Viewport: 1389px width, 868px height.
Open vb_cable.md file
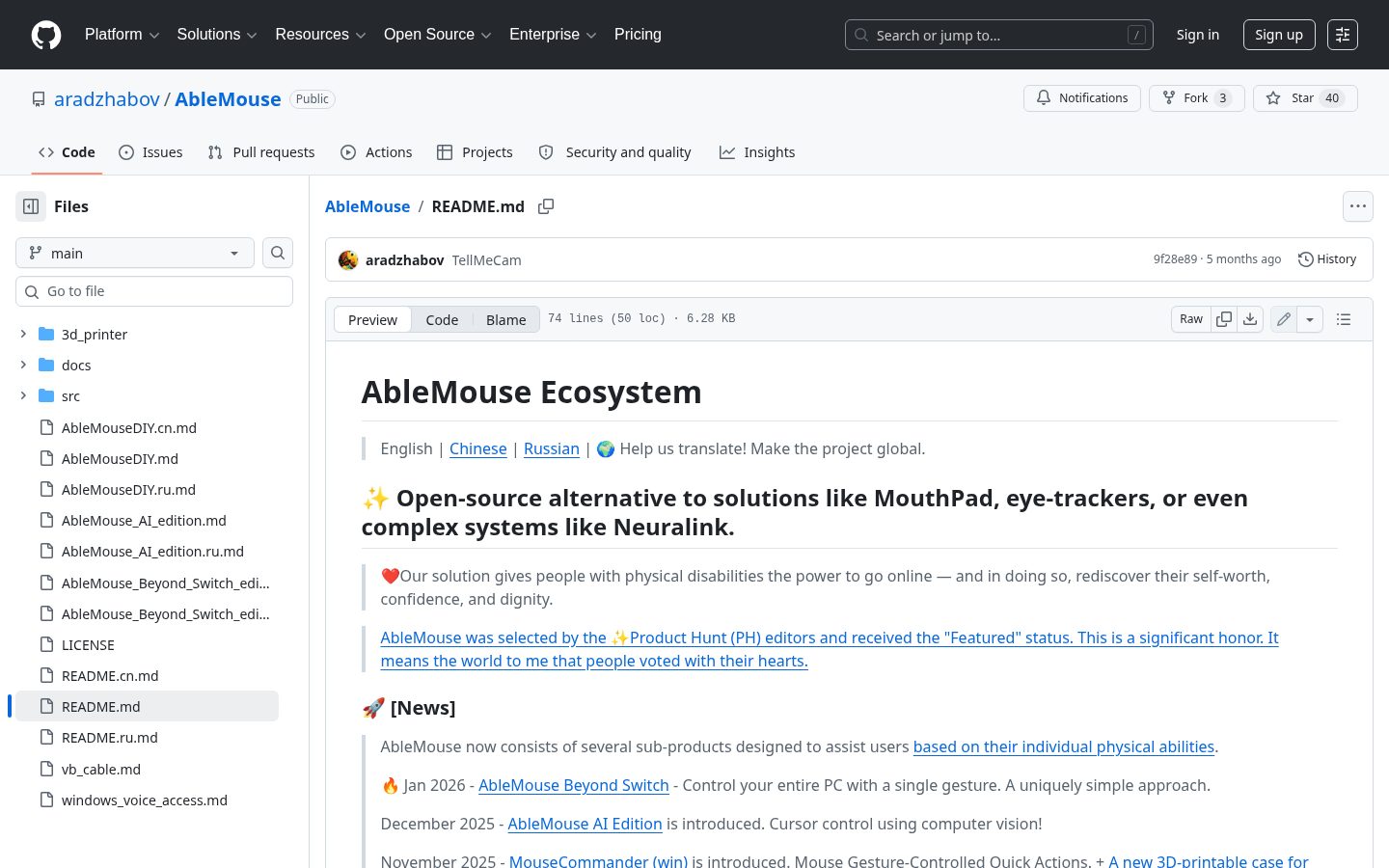[101, 770]
